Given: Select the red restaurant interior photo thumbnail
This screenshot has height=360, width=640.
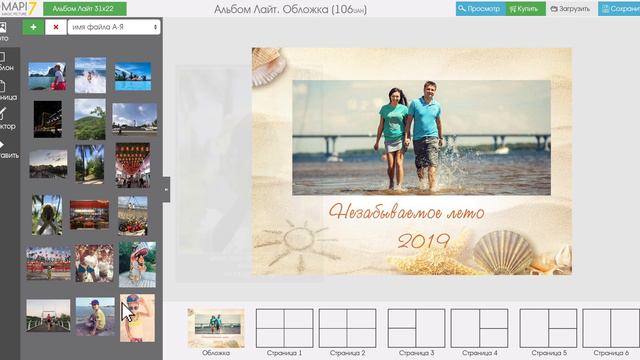Looking at the screenshot, I should point(89,215).
